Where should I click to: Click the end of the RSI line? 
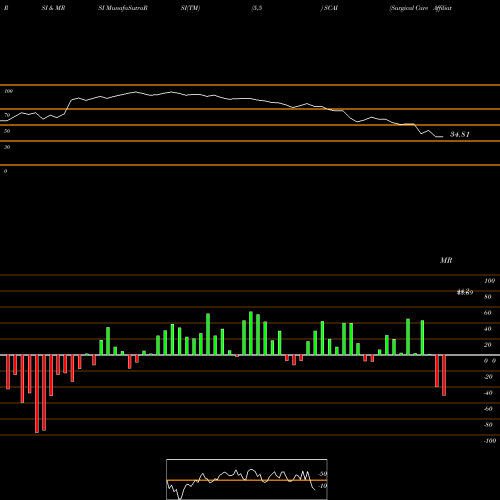[442, 137]
